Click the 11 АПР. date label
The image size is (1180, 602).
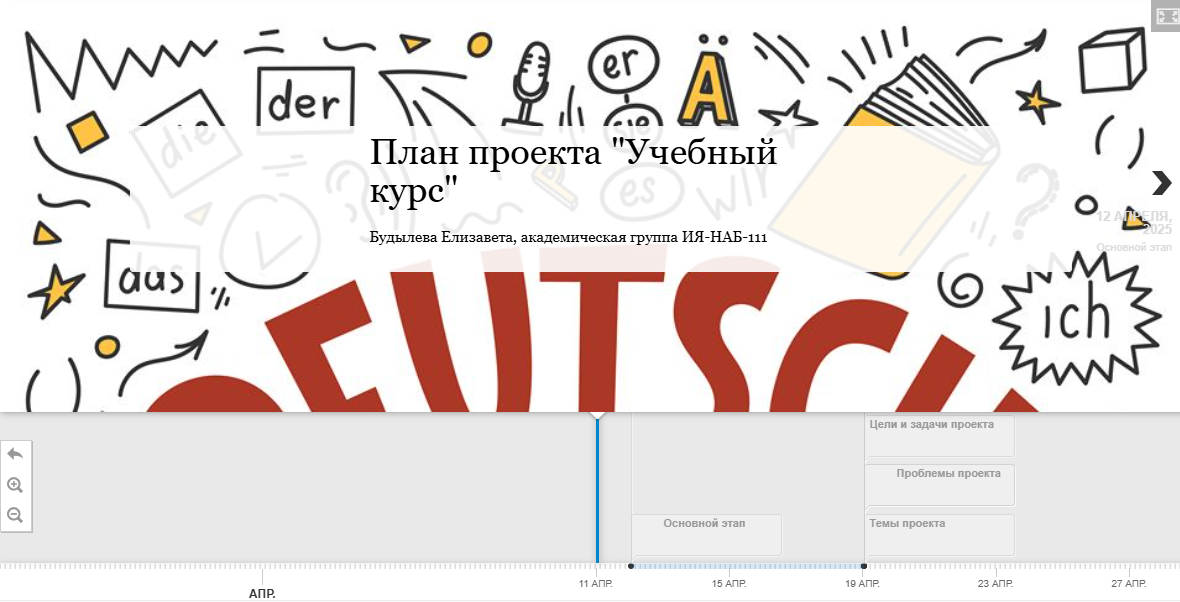[x=595, y=583]
